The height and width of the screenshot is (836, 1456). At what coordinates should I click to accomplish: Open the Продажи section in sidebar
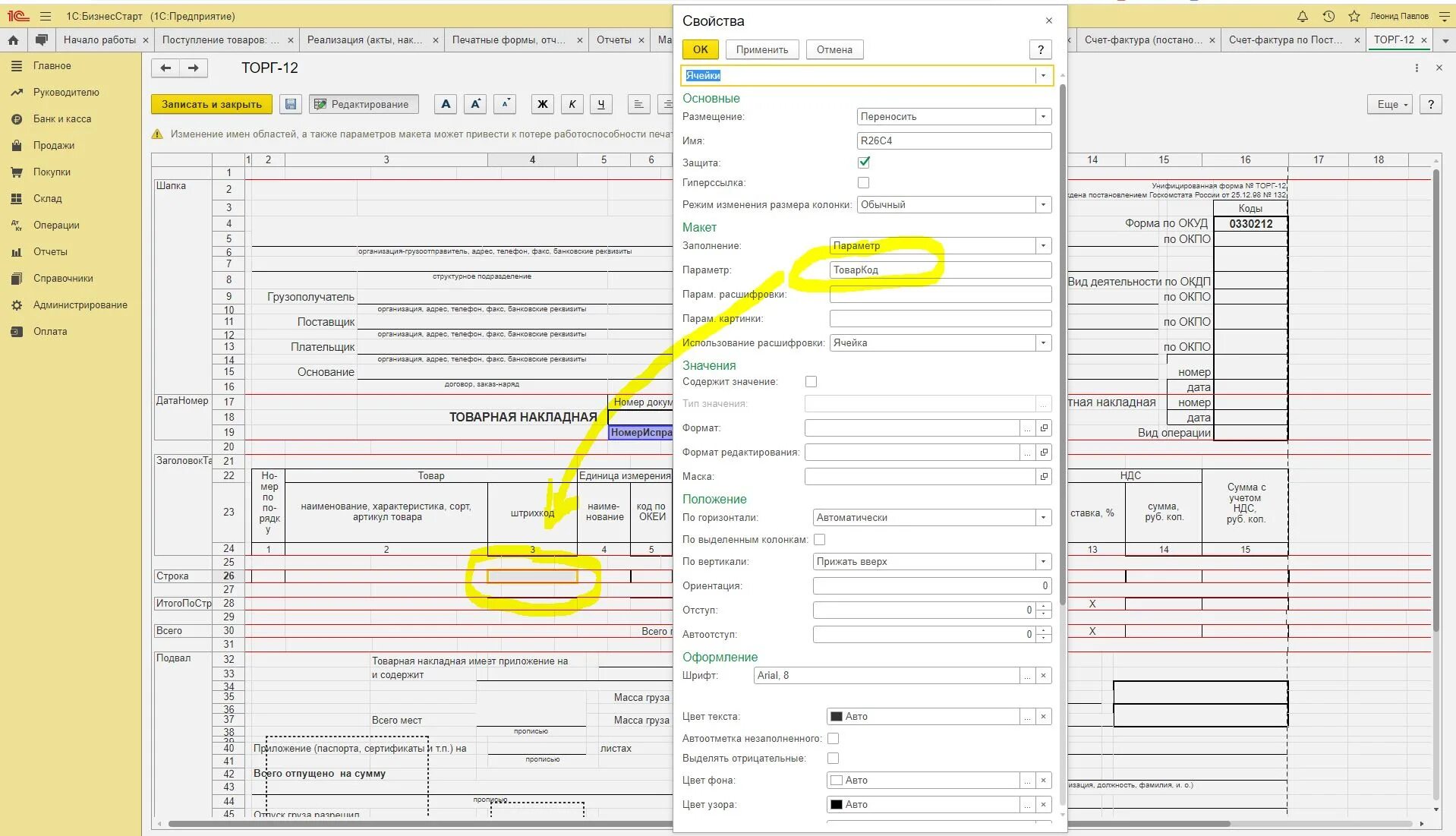pyautogui.click(x=54, y=146)
